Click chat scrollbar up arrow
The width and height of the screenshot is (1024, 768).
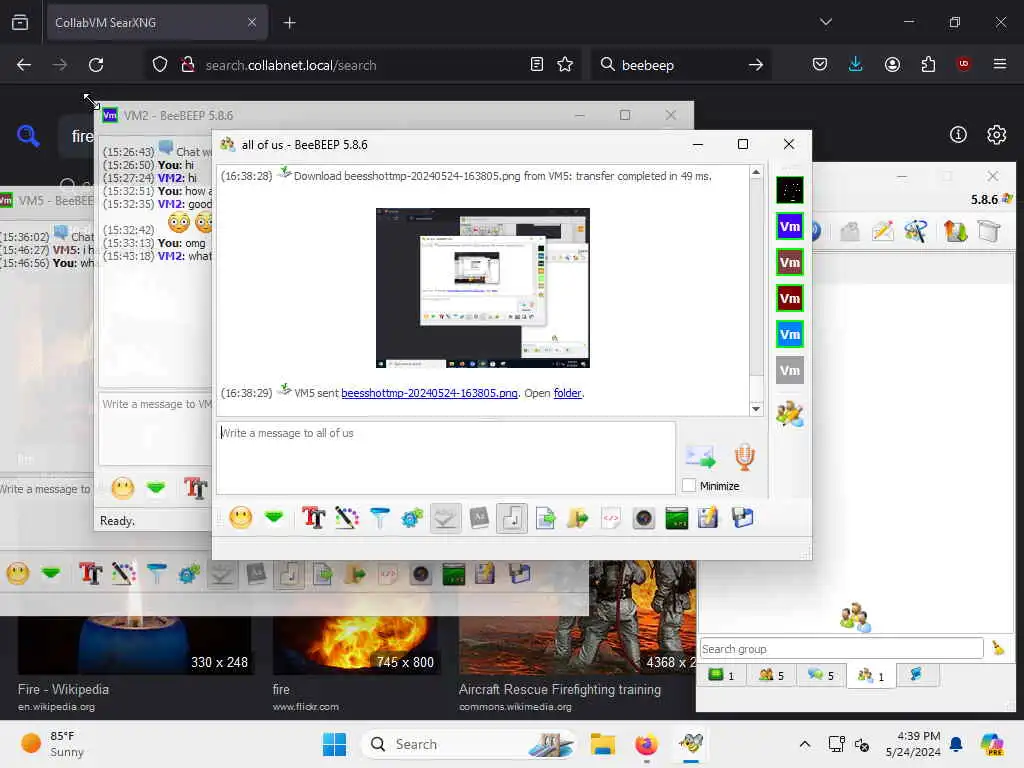(756, 172)
